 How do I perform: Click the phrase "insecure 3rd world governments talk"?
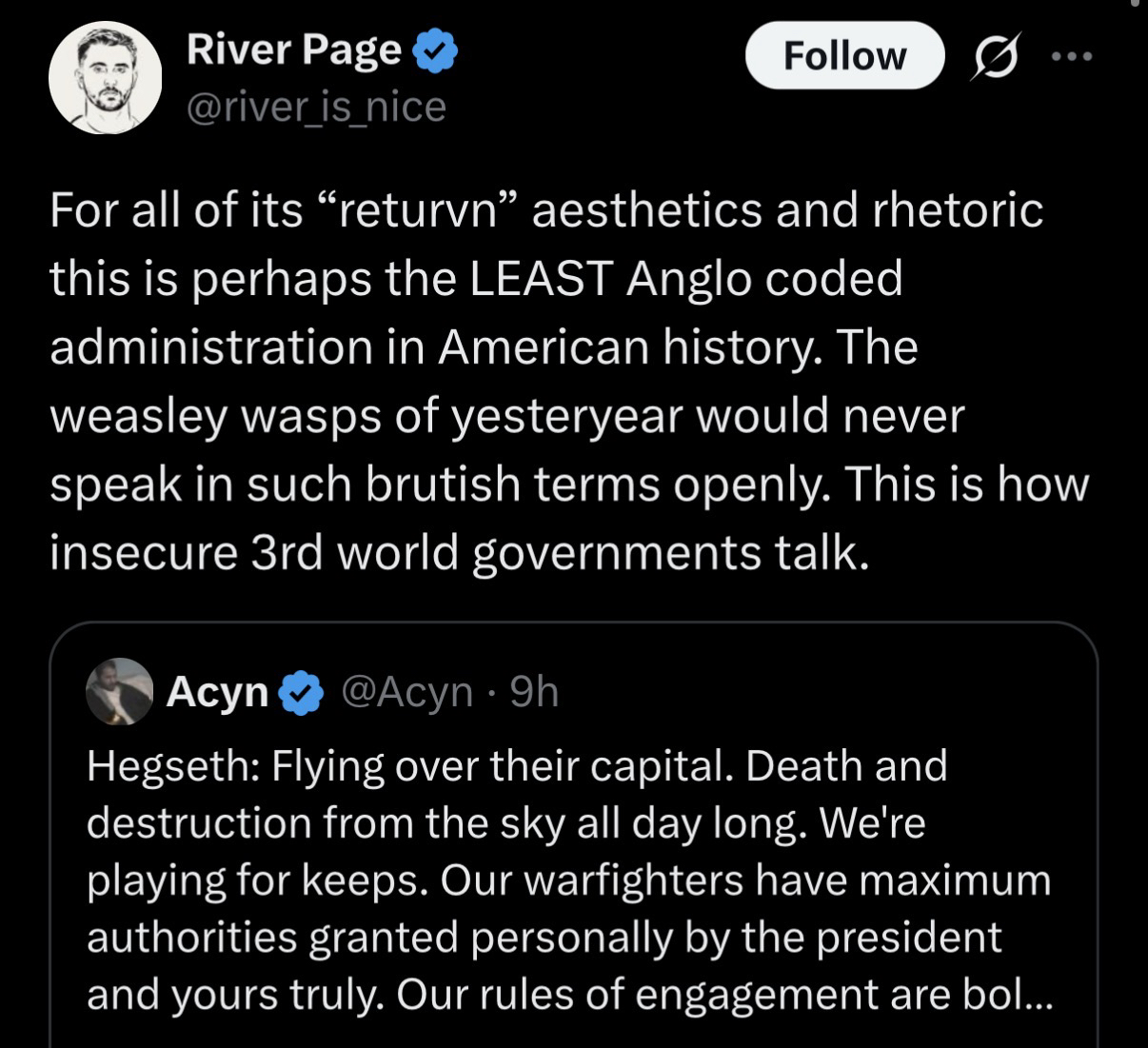coord(459,553)
